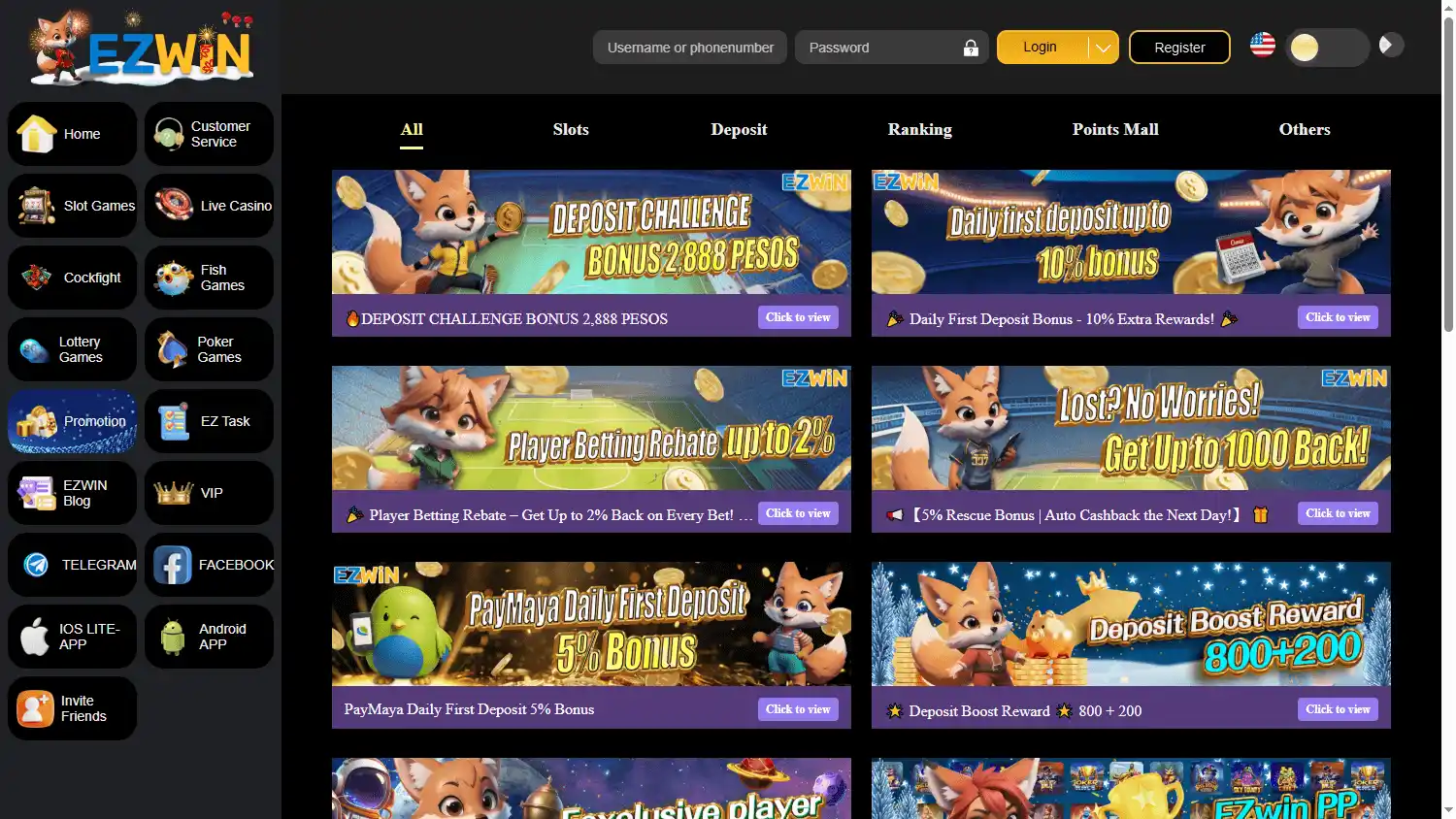Open the EZ Task checklist icon

pos(174,421)
